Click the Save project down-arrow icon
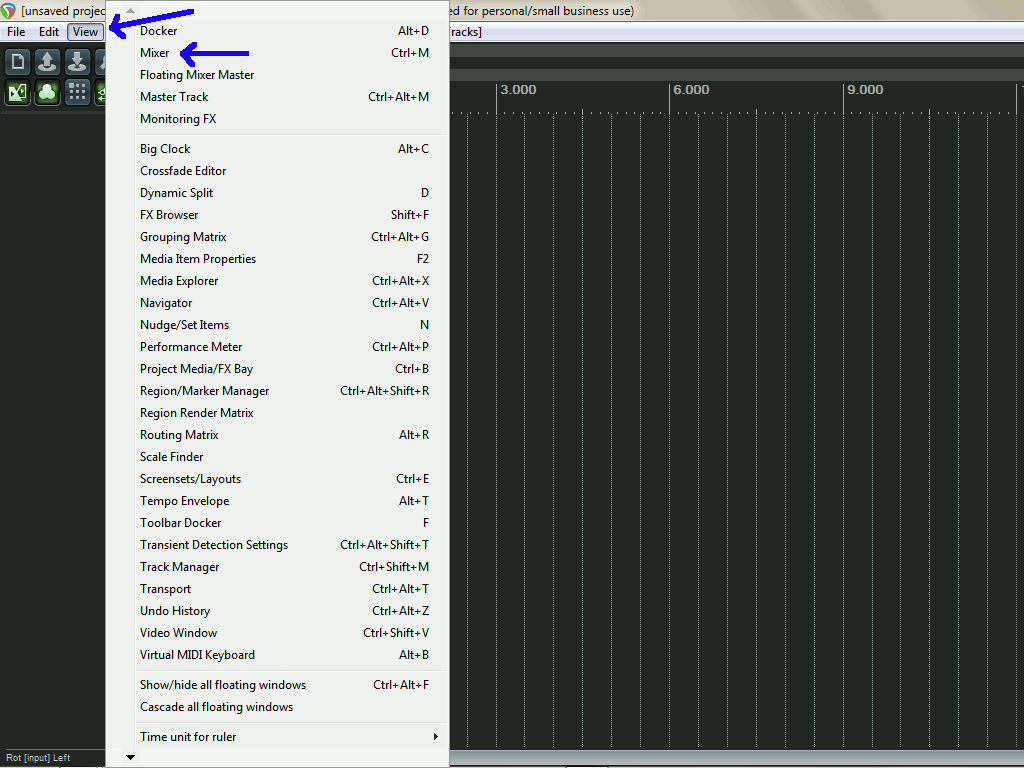This screenshot has height=768, width=1024. [x=77, y=62]
